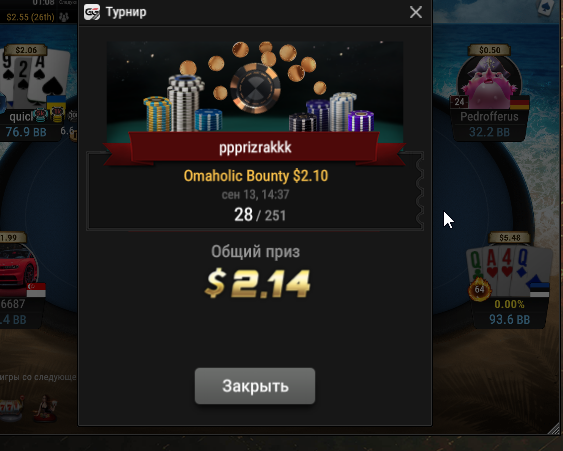The width and height of the screenshot is (563, 451).
Task: Click the $5.48 bounty tag
Action: 510,238
